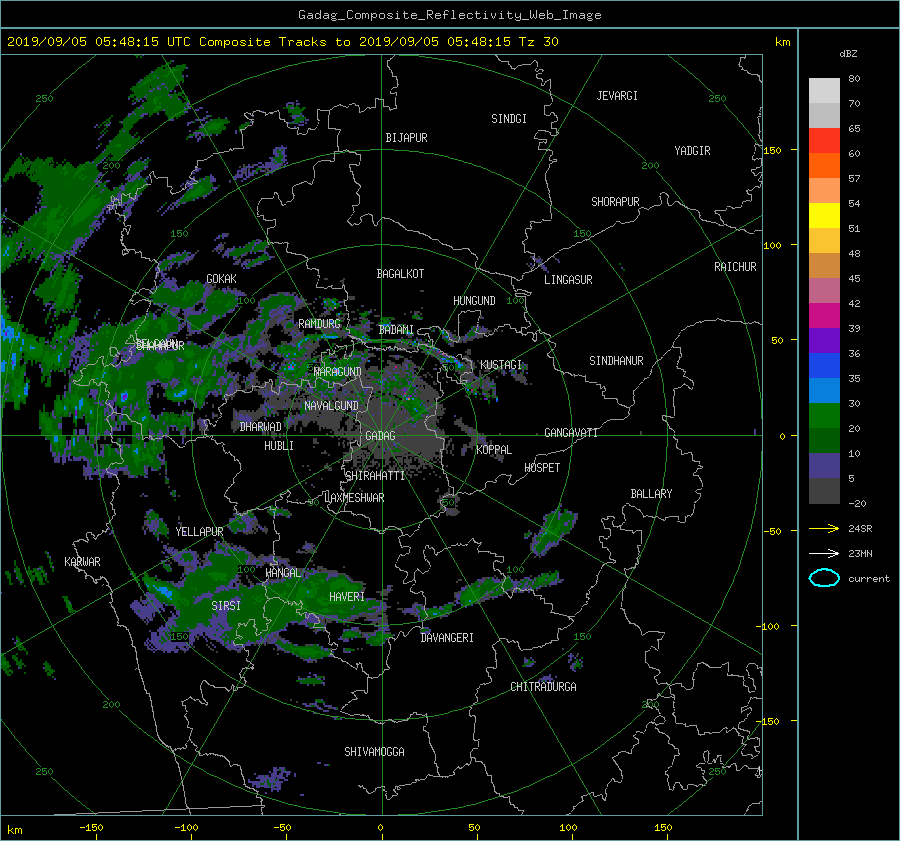
Task: Click the RAMDURG city label
Action: point(319,324)
